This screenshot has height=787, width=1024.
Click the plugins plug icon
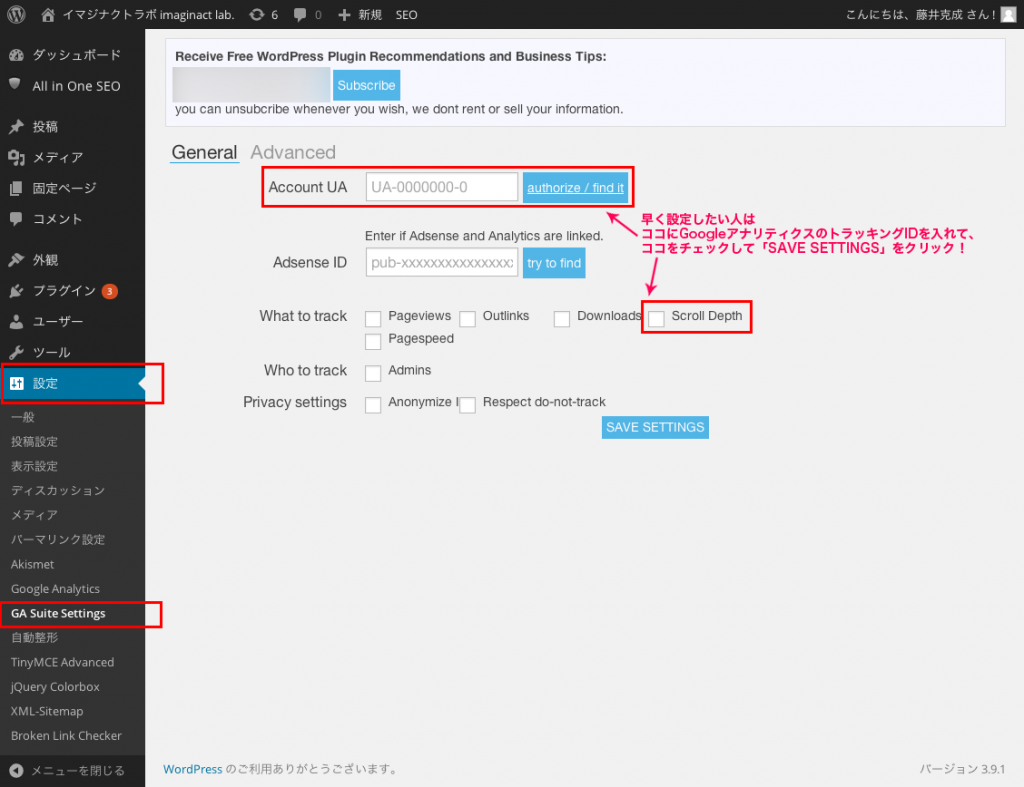[16, 291]
